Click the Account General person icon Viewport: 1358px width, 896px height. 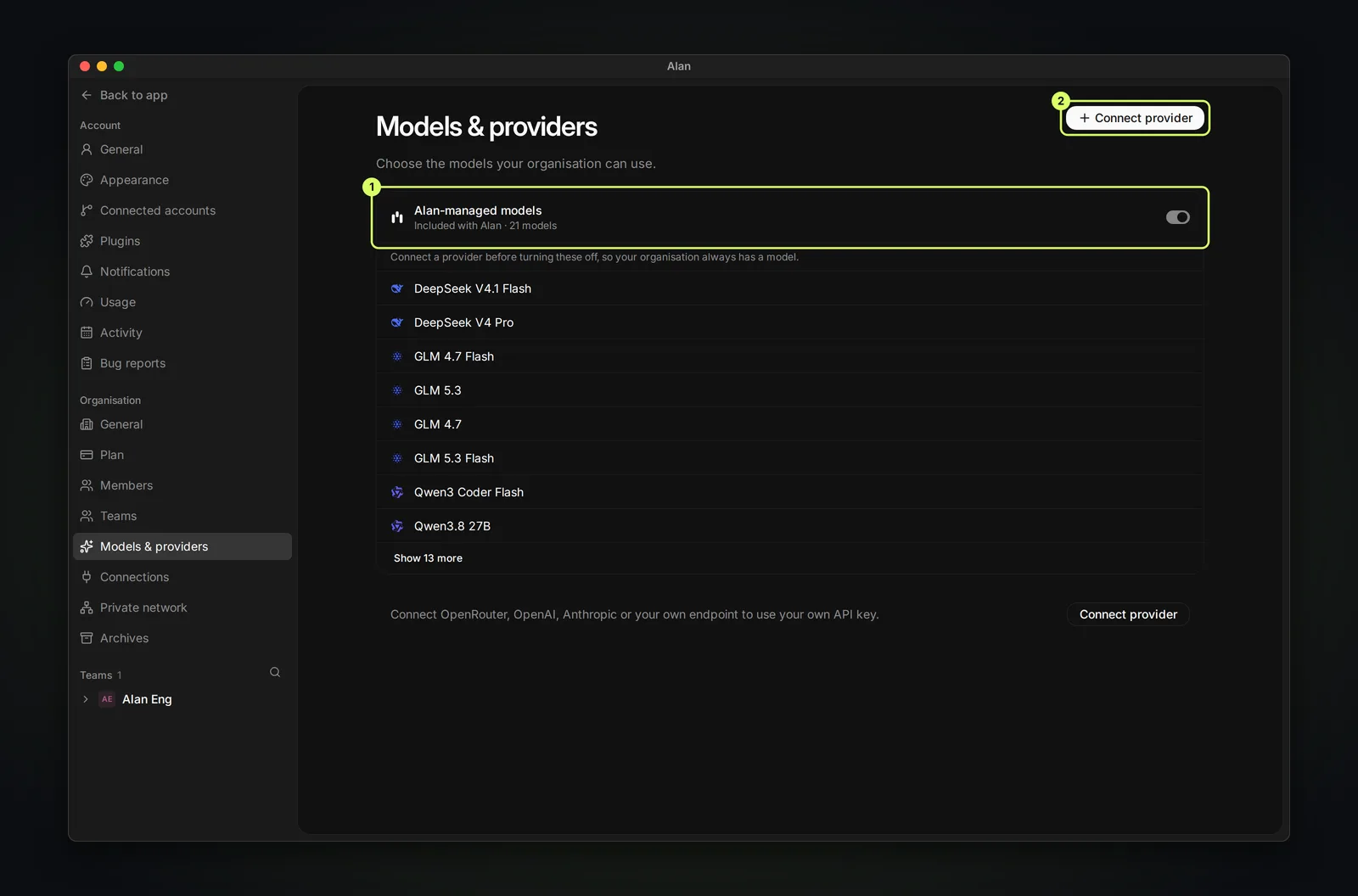pyautogui.click(x=87, y=149)
